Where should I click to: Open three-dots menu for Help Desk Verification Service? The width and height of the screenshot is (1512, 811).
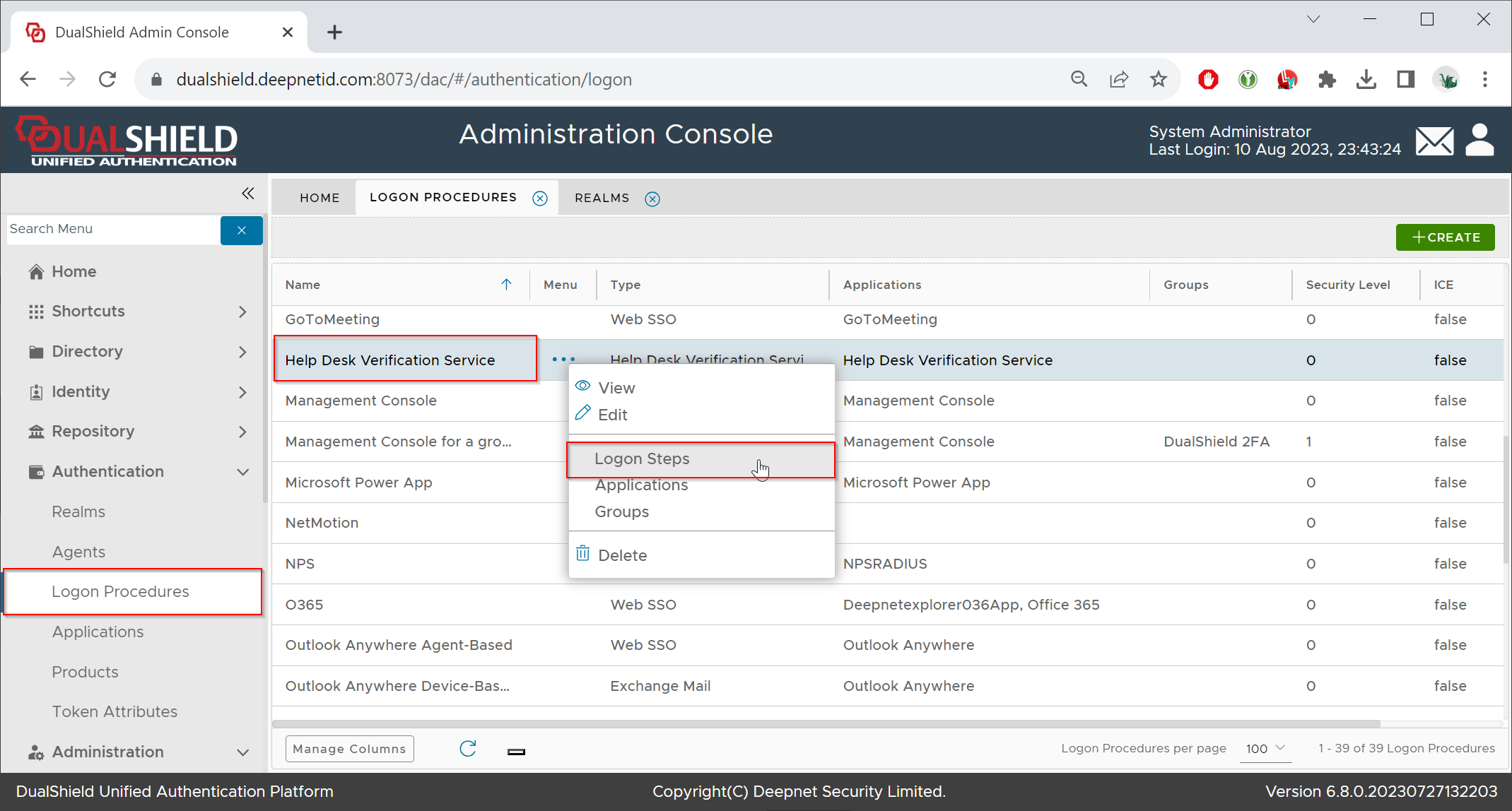563,360
